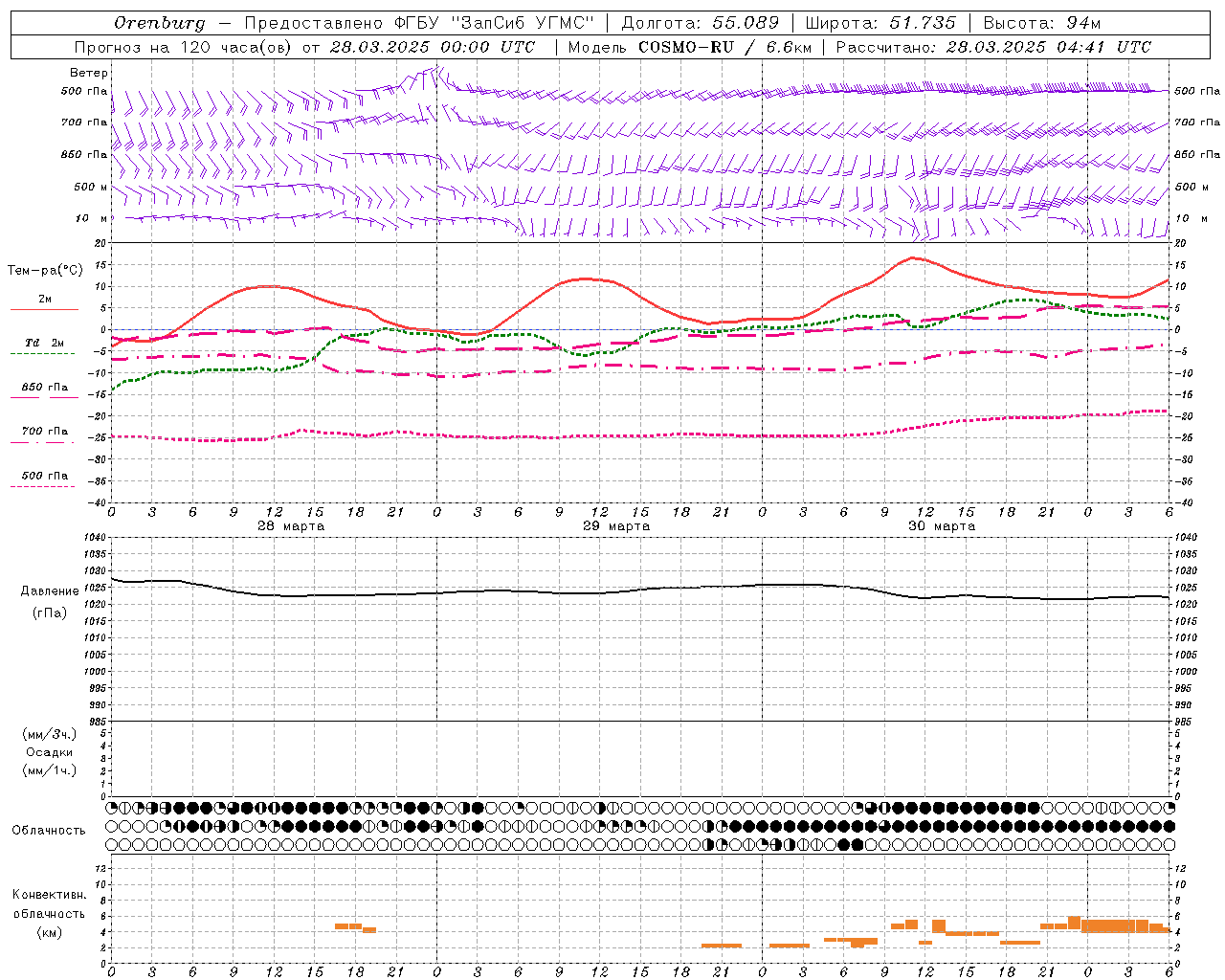Click the "Осадки" precipitation label

pos(50,752)
